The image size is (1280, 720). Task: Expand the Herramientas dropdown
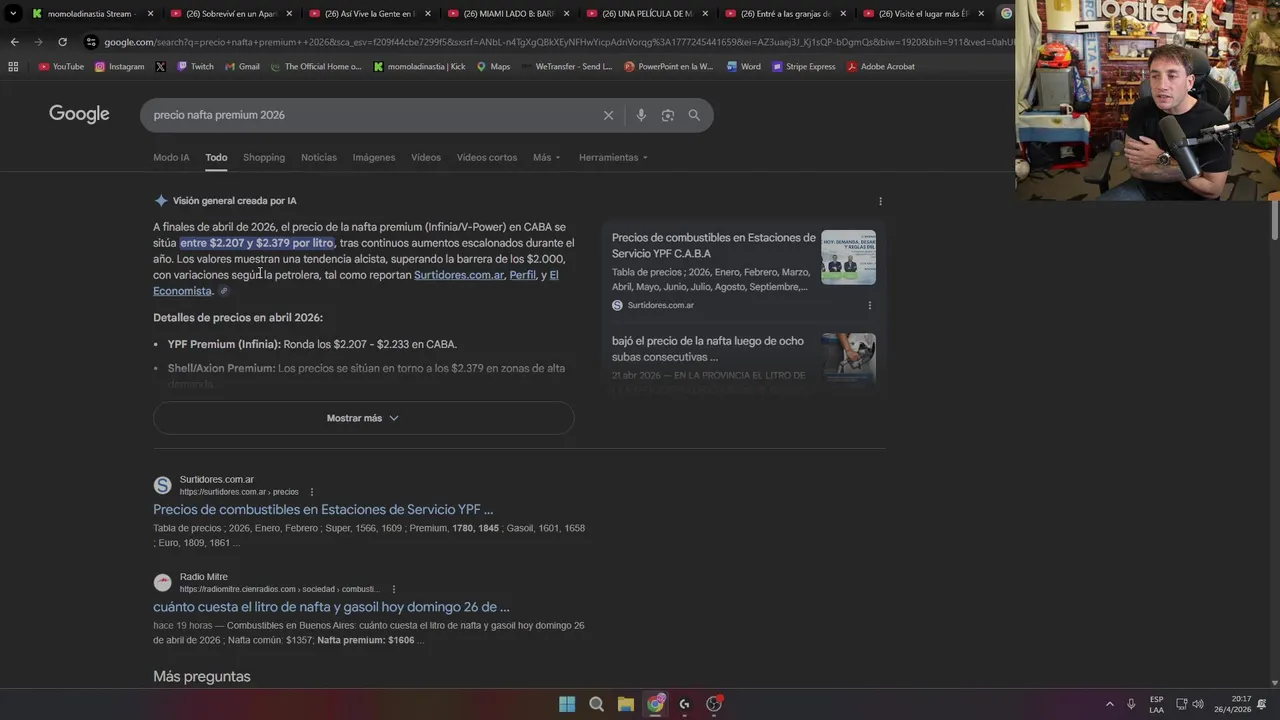point(613,157)
